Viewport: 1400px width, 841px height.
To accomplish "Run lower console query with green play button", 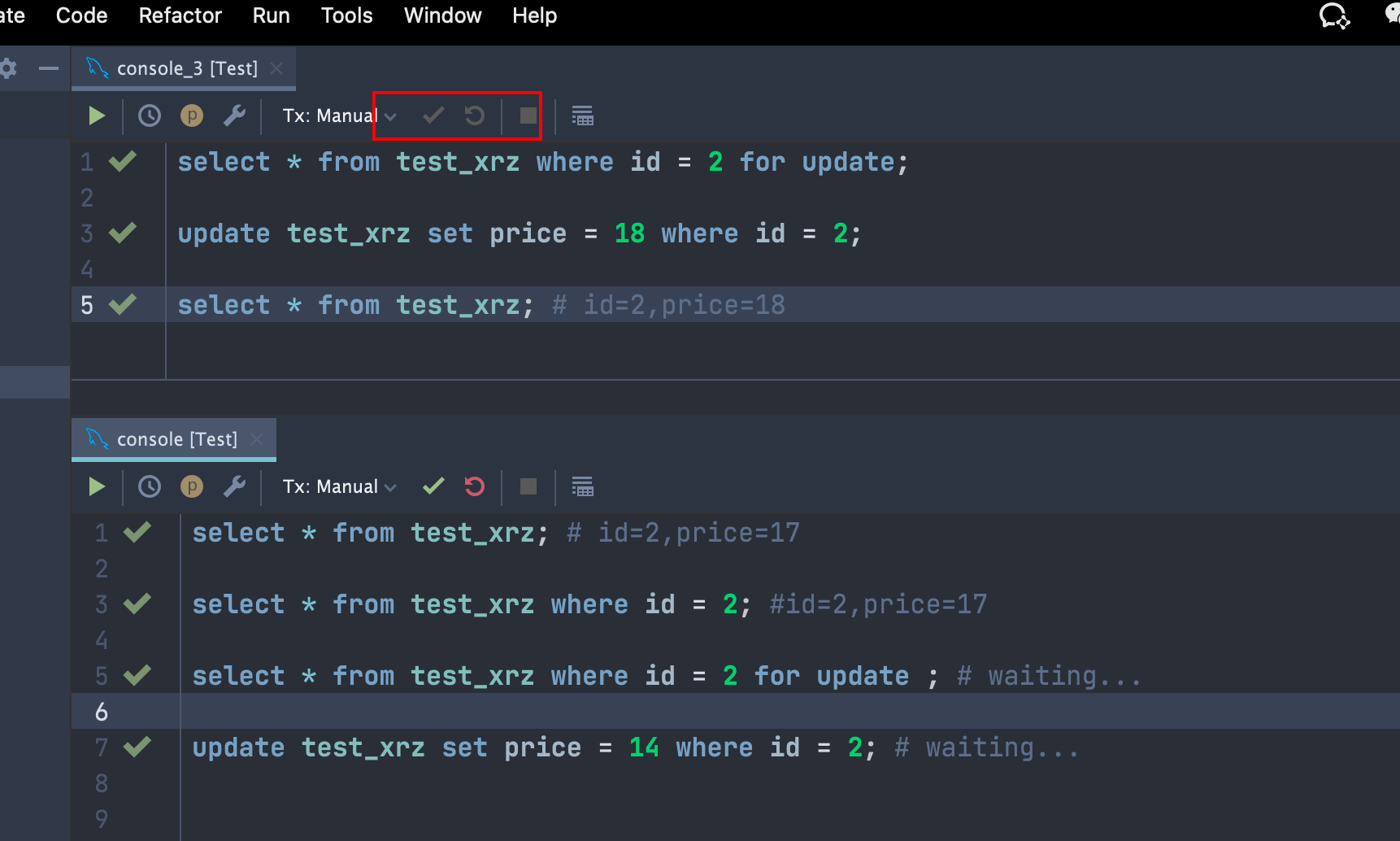I will click(x=97, y=486).
